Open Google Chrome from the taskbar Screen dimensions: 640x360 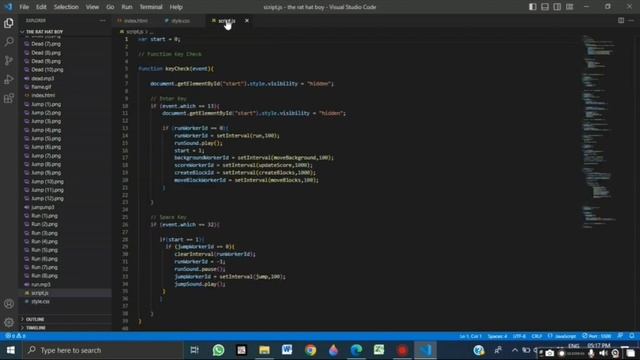[310, 350]
